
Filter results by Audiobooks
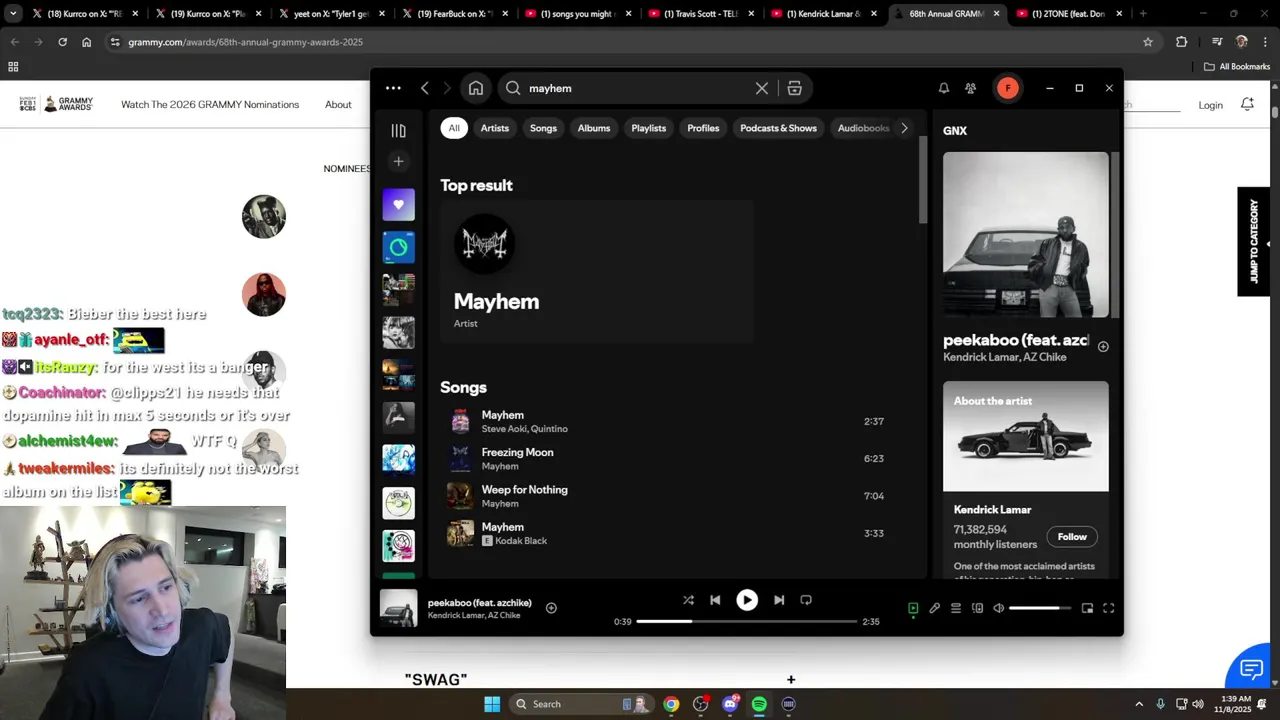[x=863, y=128]
